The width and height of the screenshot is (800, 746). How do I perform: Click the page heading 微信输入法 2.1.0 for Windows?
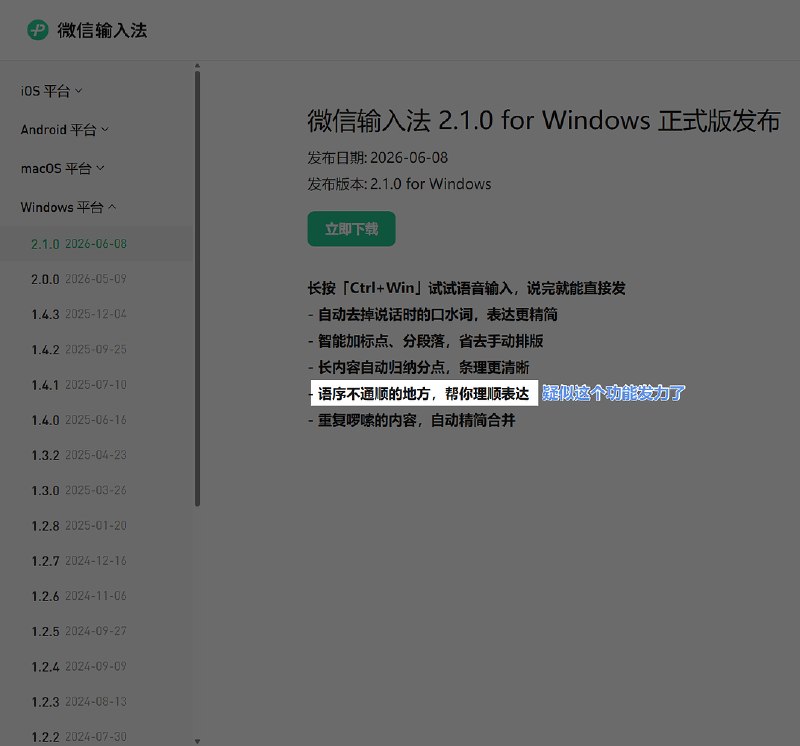pyautogui.click(x=544, y=120)
